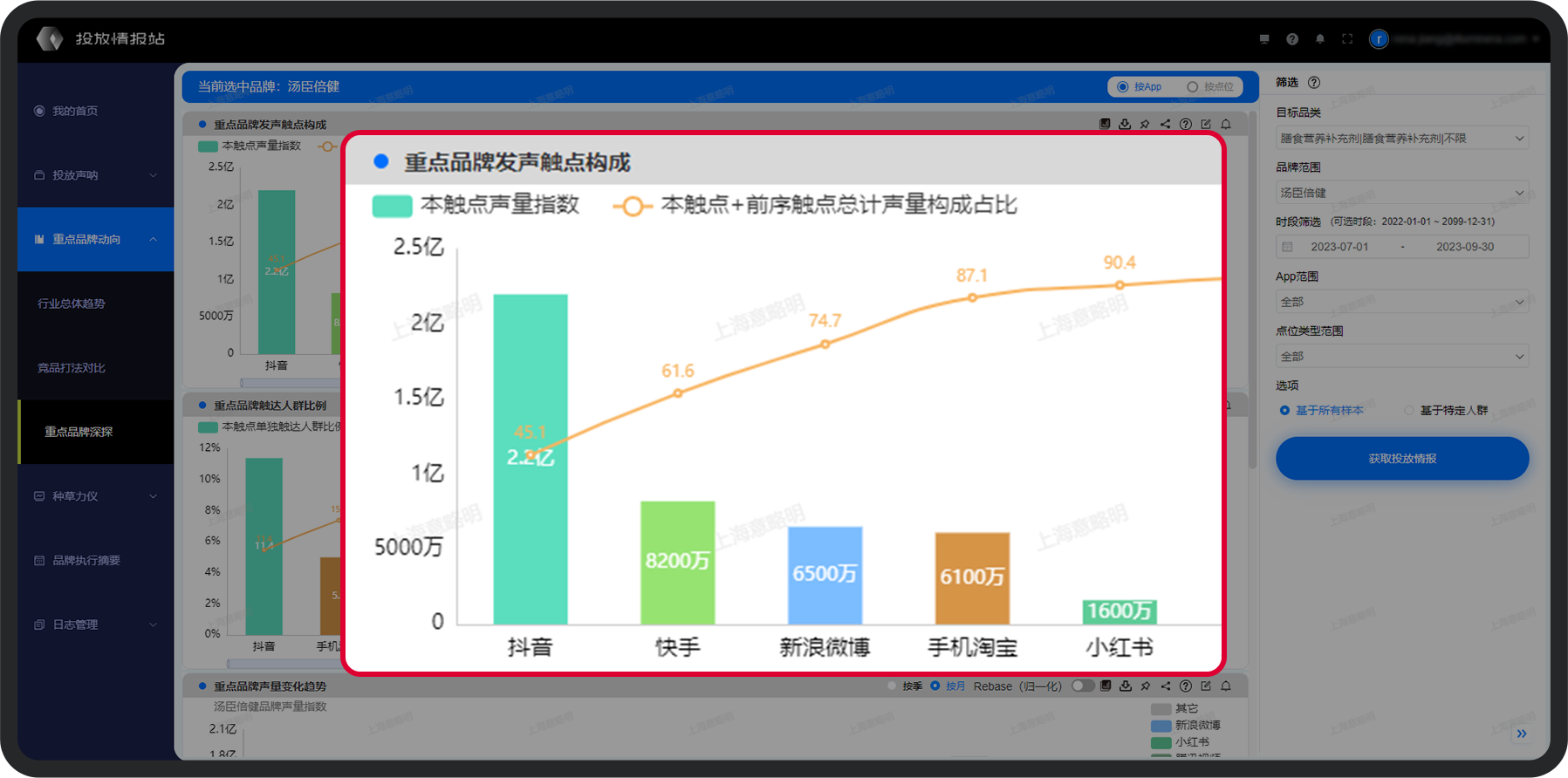
Task: Select 基于特定人群 radio option
Action: [x=1446, y=411]
